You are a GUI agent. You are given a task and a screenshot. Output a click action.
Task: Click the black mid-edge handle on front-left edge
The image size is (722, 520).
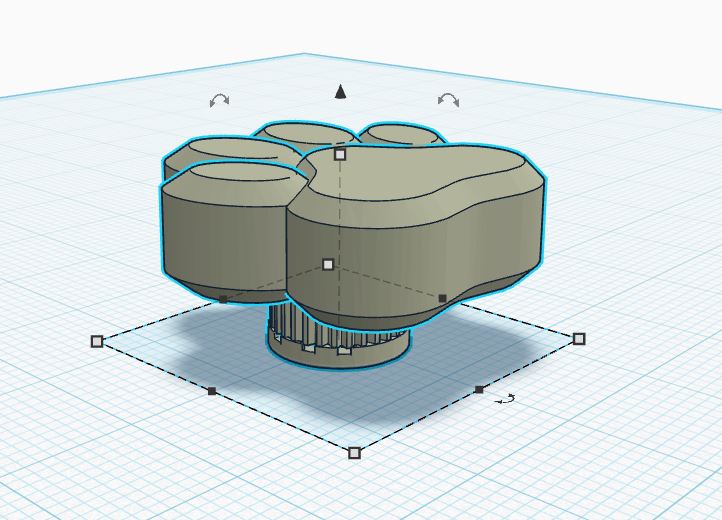click(x=212, y=391)
